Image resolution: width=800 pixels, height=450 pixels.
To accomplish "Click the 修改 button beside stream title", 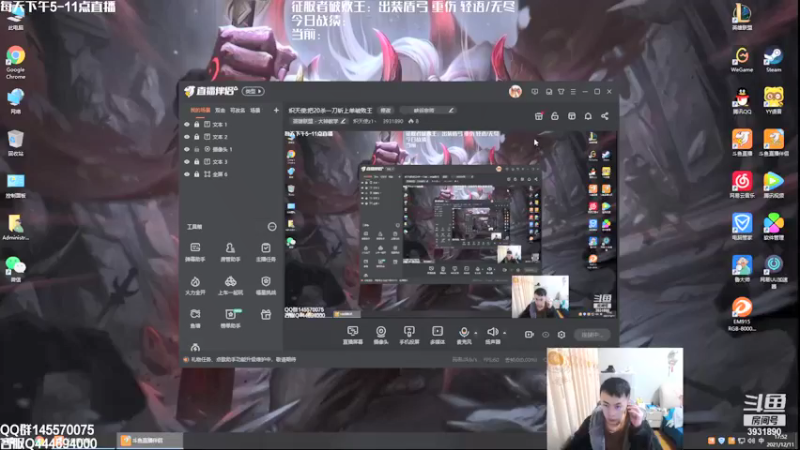I will pos(385,110).
